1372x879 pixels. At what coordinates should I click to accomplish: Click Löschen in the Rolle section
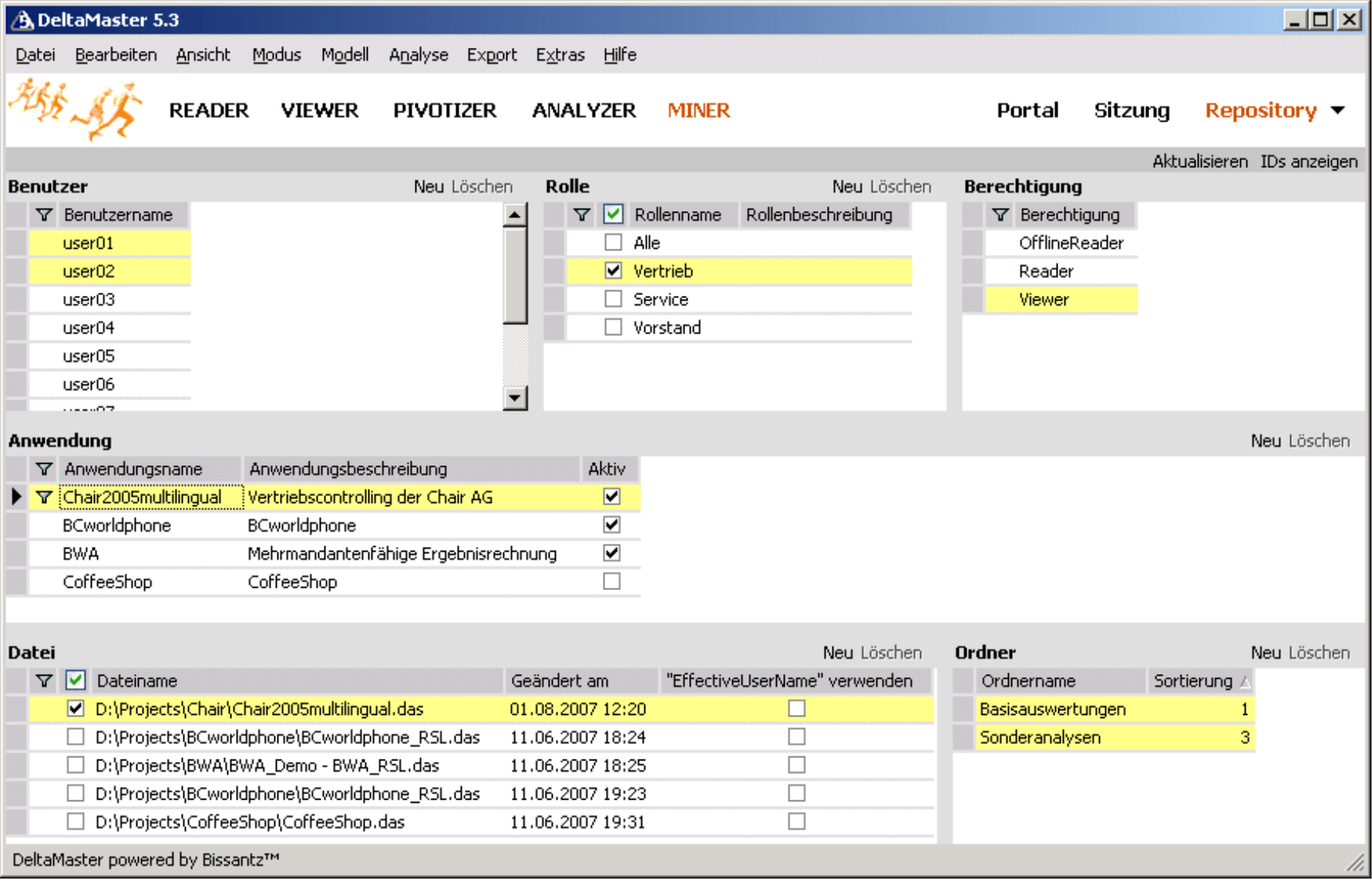[x=900, y=186]
